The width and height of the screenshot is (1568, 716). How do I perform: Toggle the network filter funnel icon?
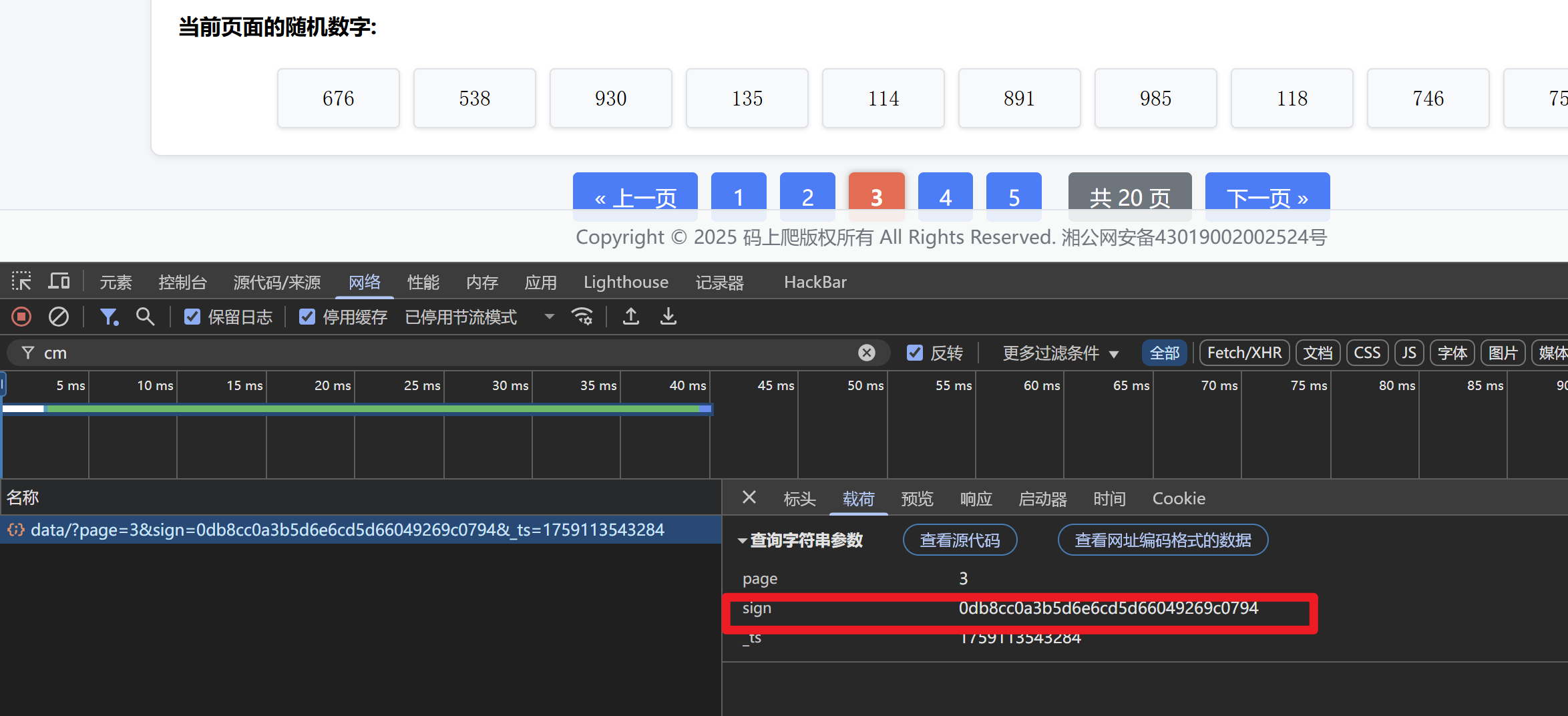[x=109, y=317]
